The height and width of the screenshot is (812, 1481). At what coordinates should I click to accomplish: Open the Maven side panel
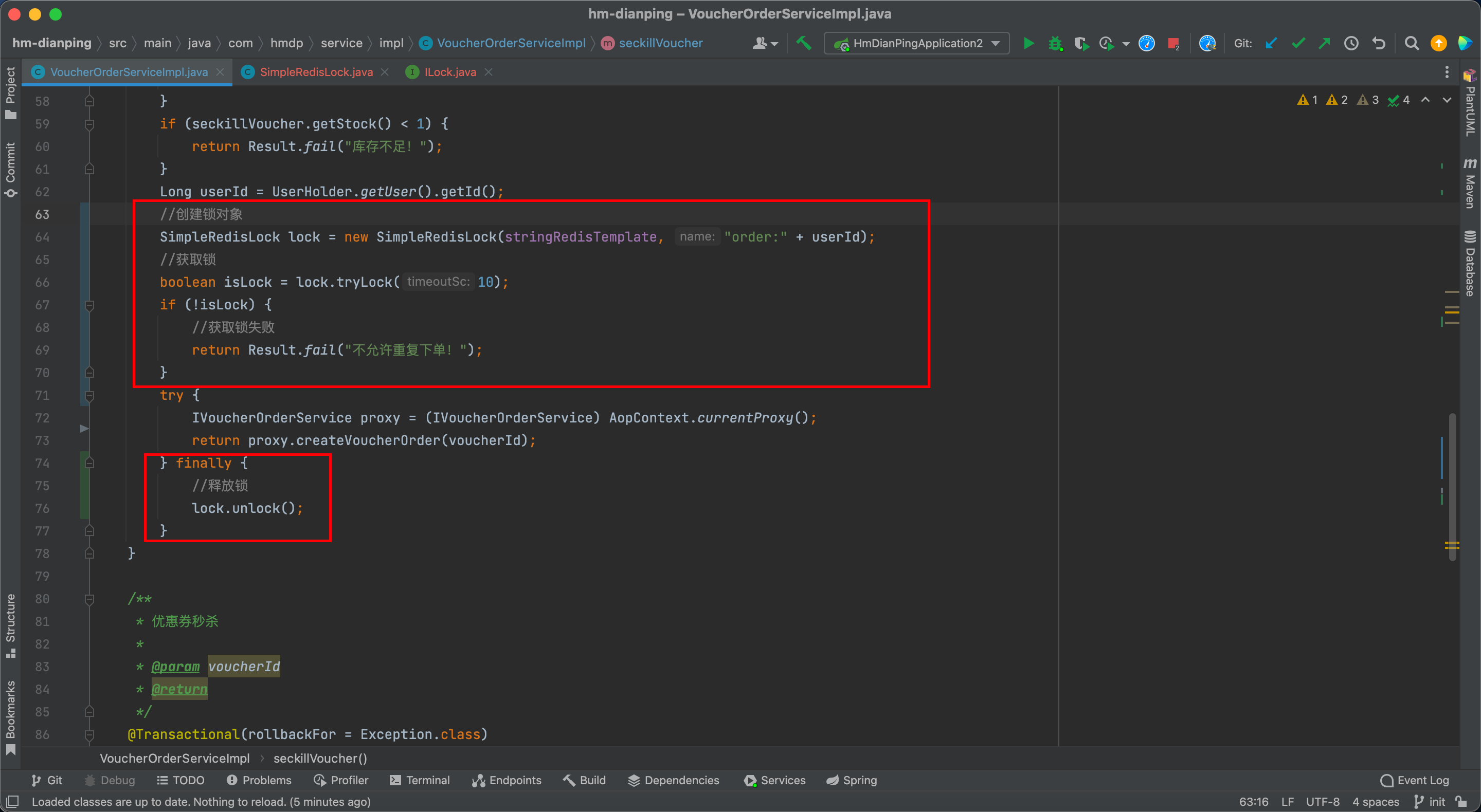1470,183
